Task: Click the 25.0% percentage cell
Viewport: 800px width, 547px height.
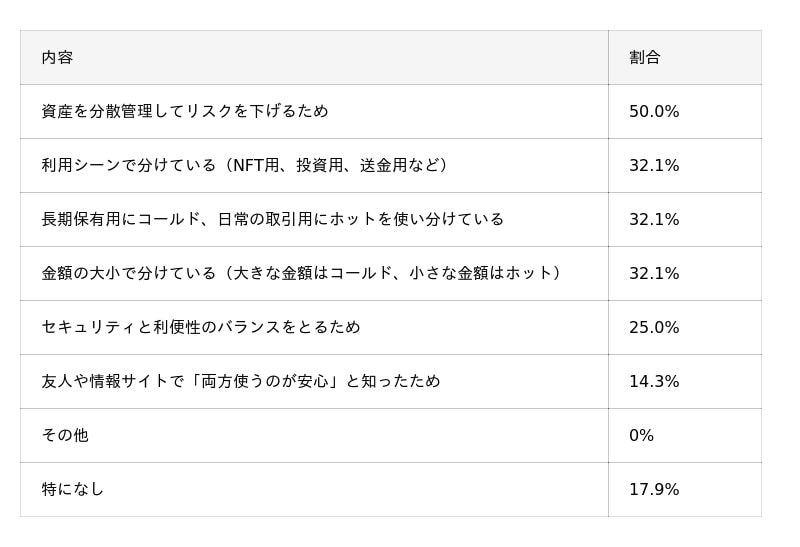Action: coord(654,327)
